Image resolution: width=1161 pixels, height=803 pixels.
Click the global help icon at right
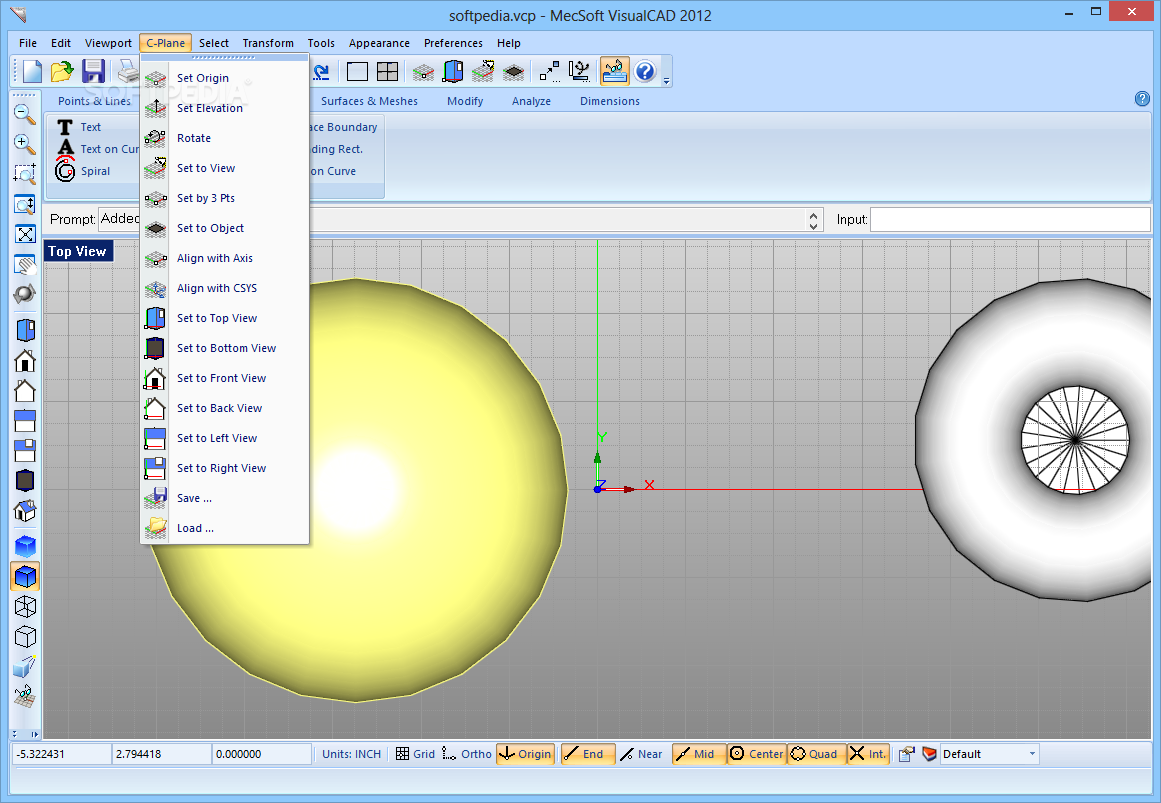pyautogui.click(x=1142, y=99)
